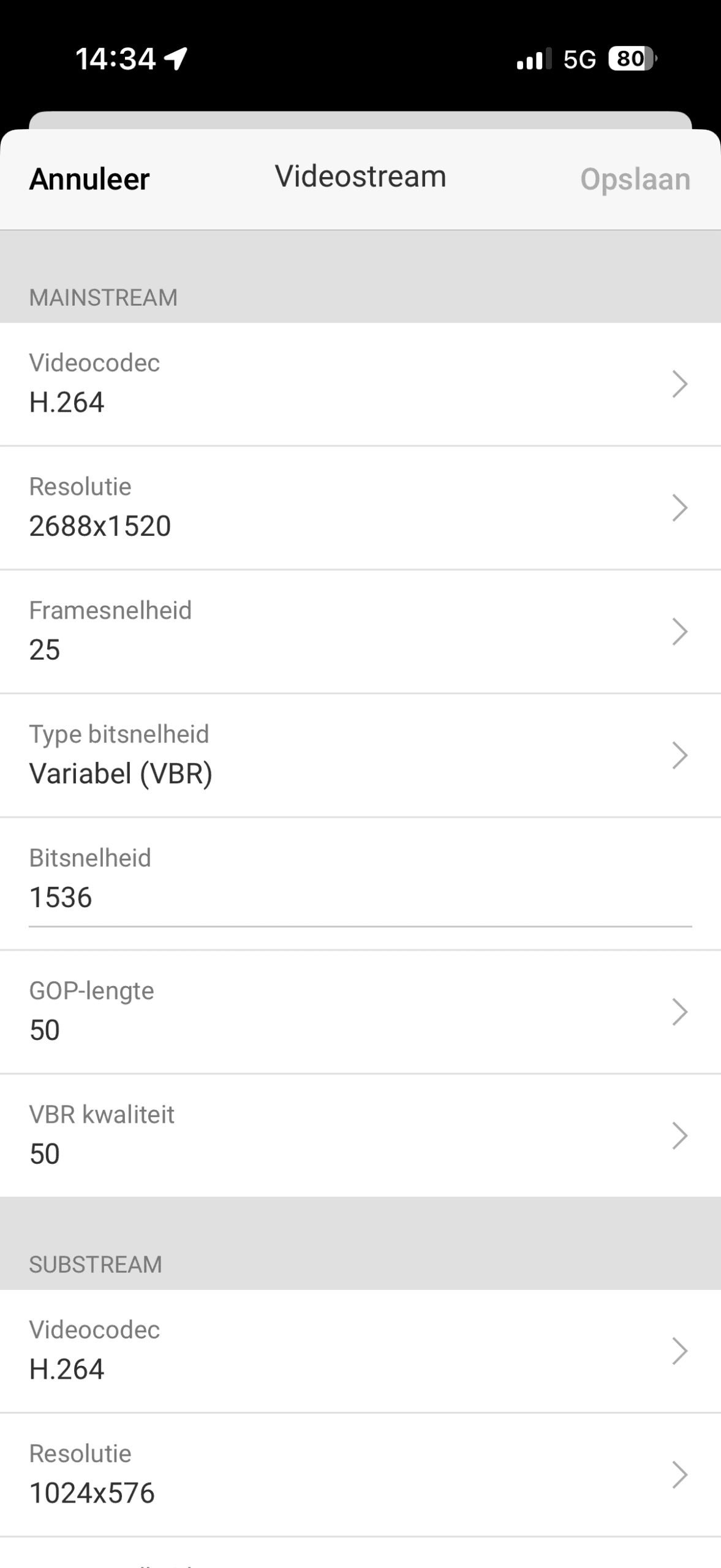This screenshot has height=1568, width=721.
Task: Focus the Bitsnelheid 1536 input field
Action: click(x=360, y=898)
